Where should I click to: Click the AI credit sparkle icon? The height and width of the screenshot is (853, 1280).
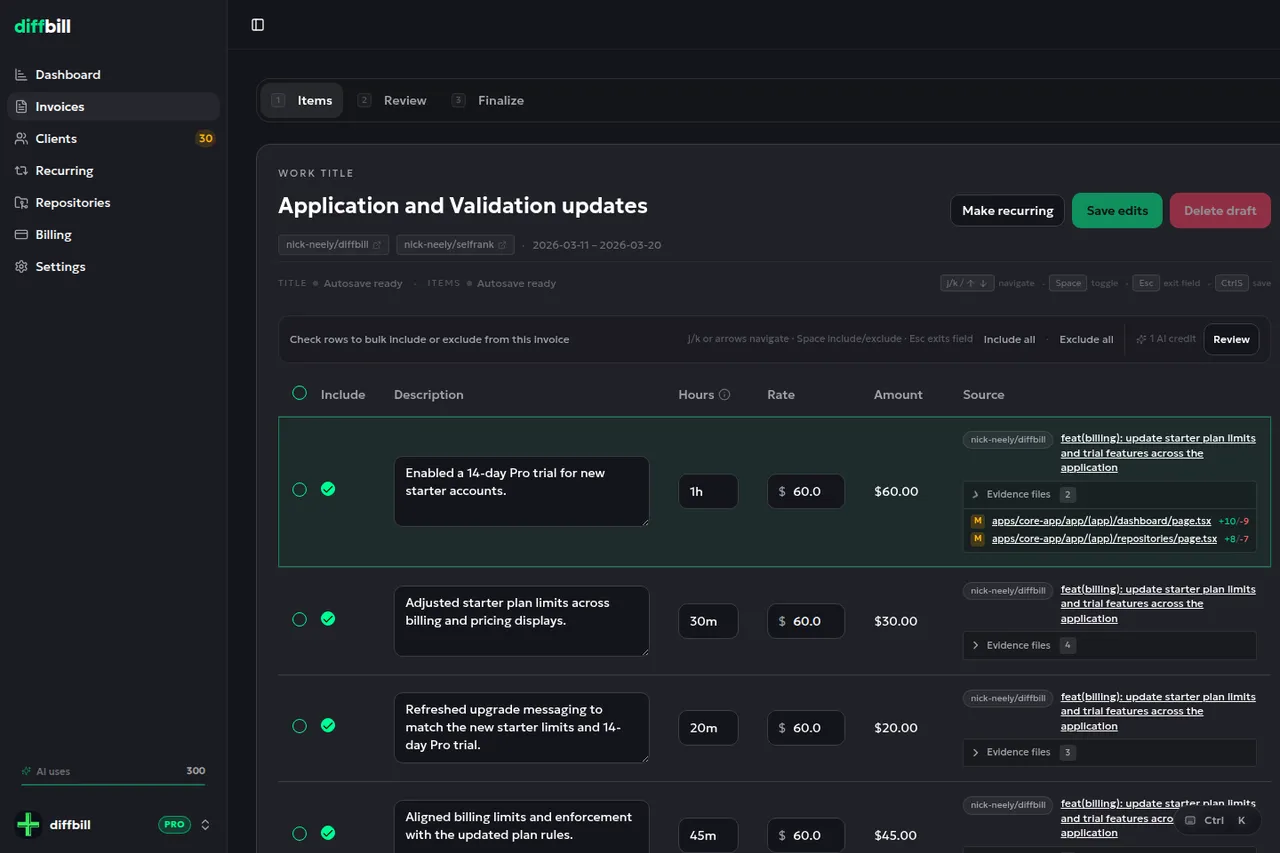[1141, 339]
